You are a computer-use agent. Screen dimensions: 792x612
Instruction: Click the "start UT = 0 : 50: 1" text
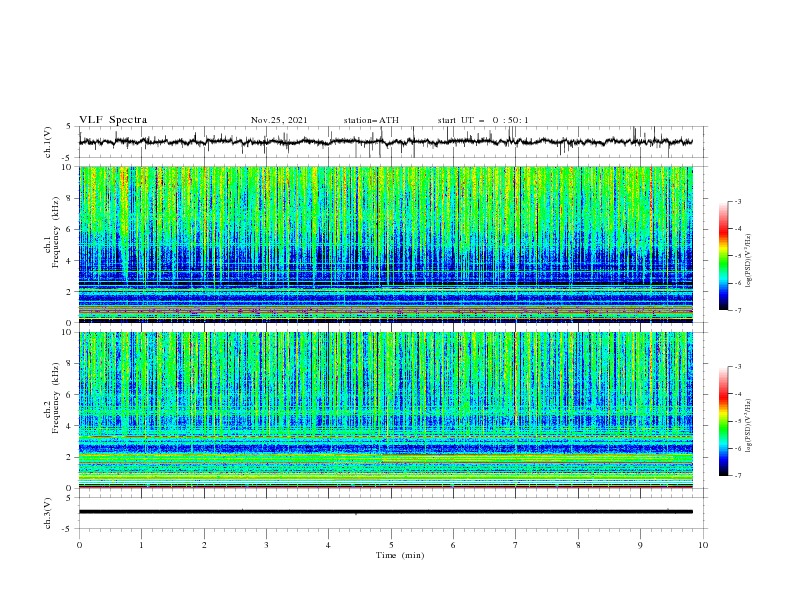pyautogui.click(x=483, y=120)
